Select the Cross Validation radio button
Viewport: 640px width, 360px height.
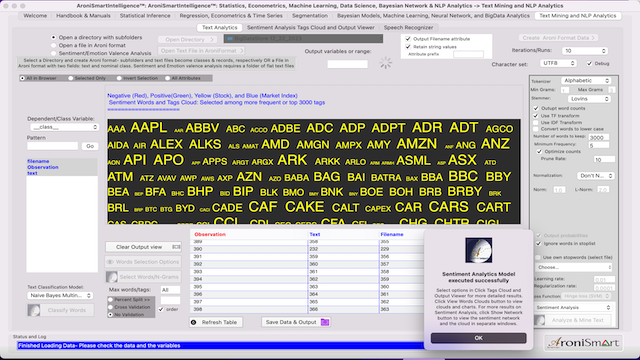pyautogui.click(x=110, y=307)
